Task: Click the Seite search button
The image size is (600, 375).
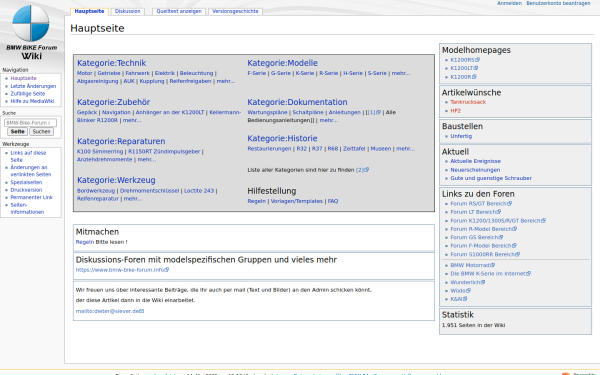Action: point(17,132)
